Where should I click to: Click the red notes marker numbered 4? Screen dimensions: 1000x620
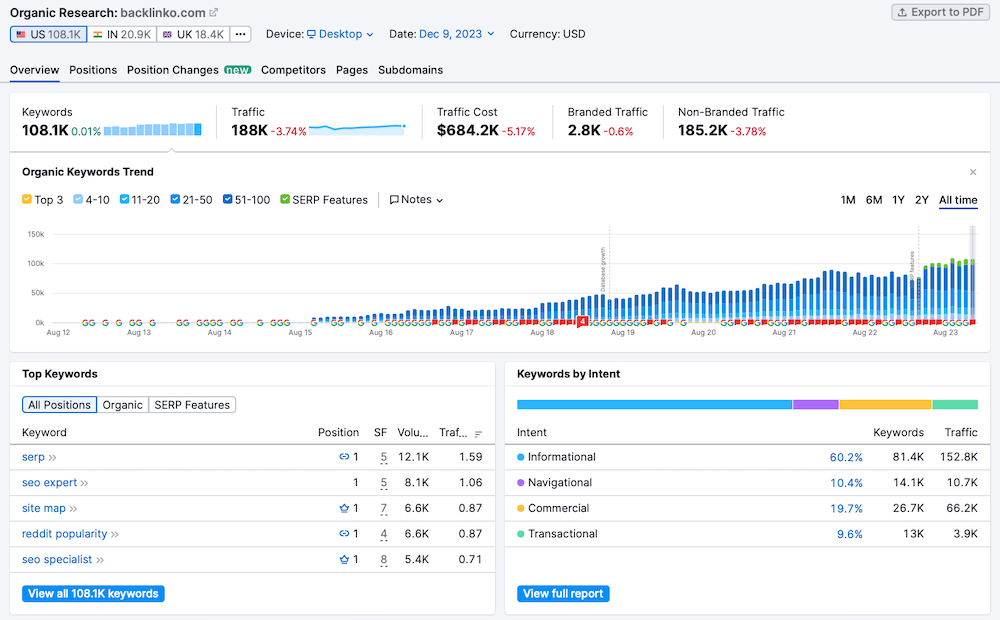coord(582,322)
